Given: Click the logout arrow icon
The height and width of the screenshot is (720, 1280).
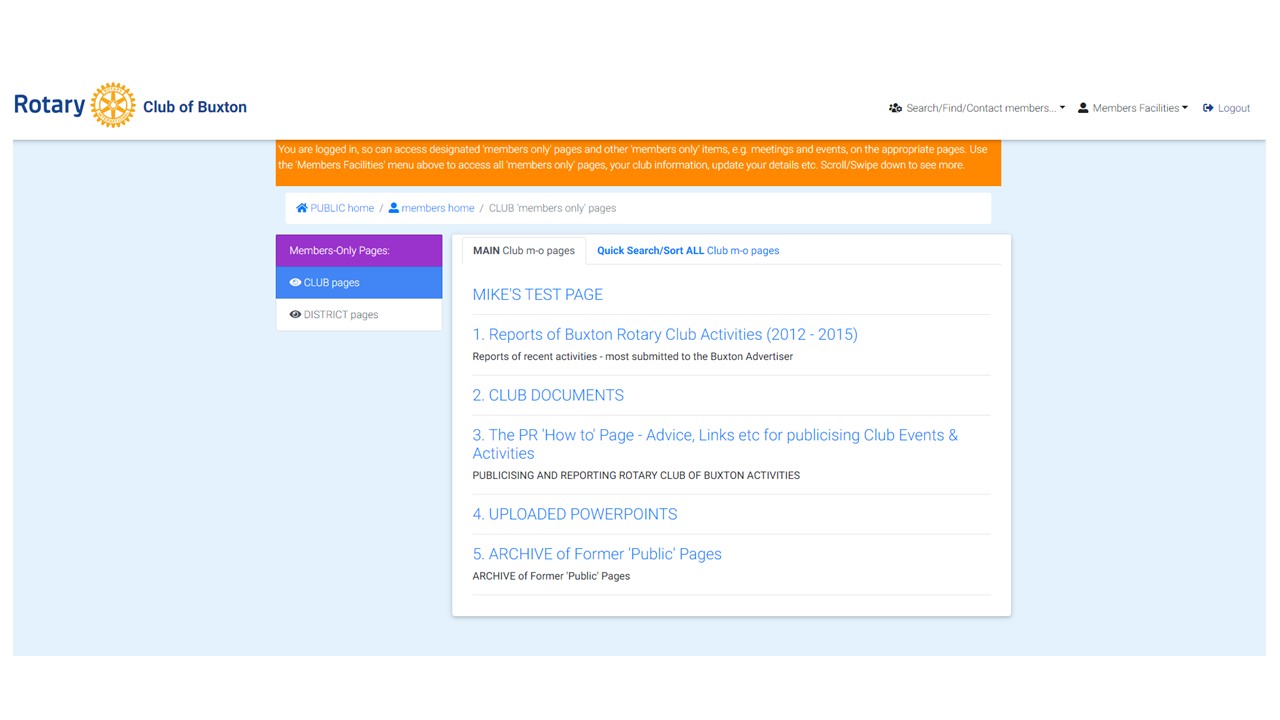Looking at the screenshot, I should tap(1208, 108).
